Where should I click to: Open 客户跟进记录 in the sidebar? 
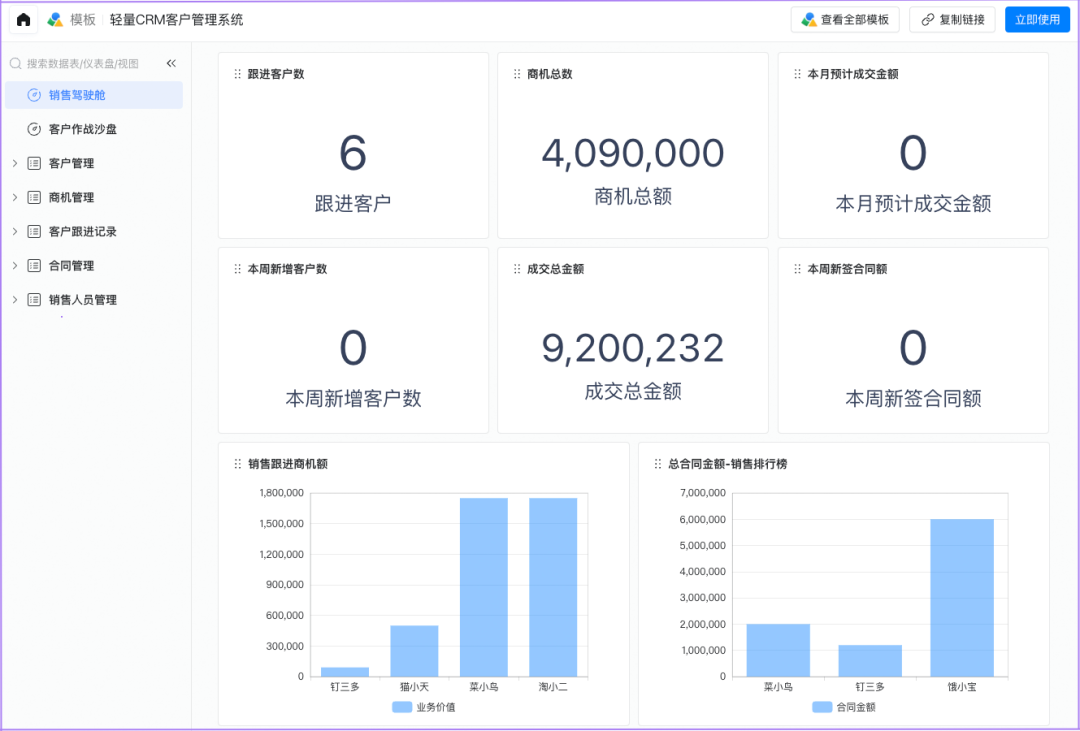point(82,231)
